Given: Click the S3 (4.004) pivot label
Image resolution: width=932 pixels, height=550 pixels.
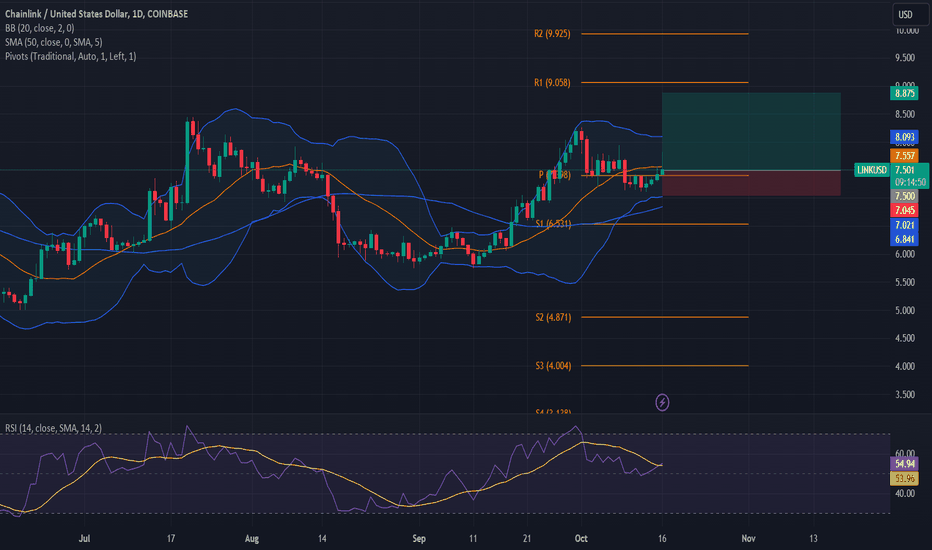Looking at the screenshot, I should (553, 366).
